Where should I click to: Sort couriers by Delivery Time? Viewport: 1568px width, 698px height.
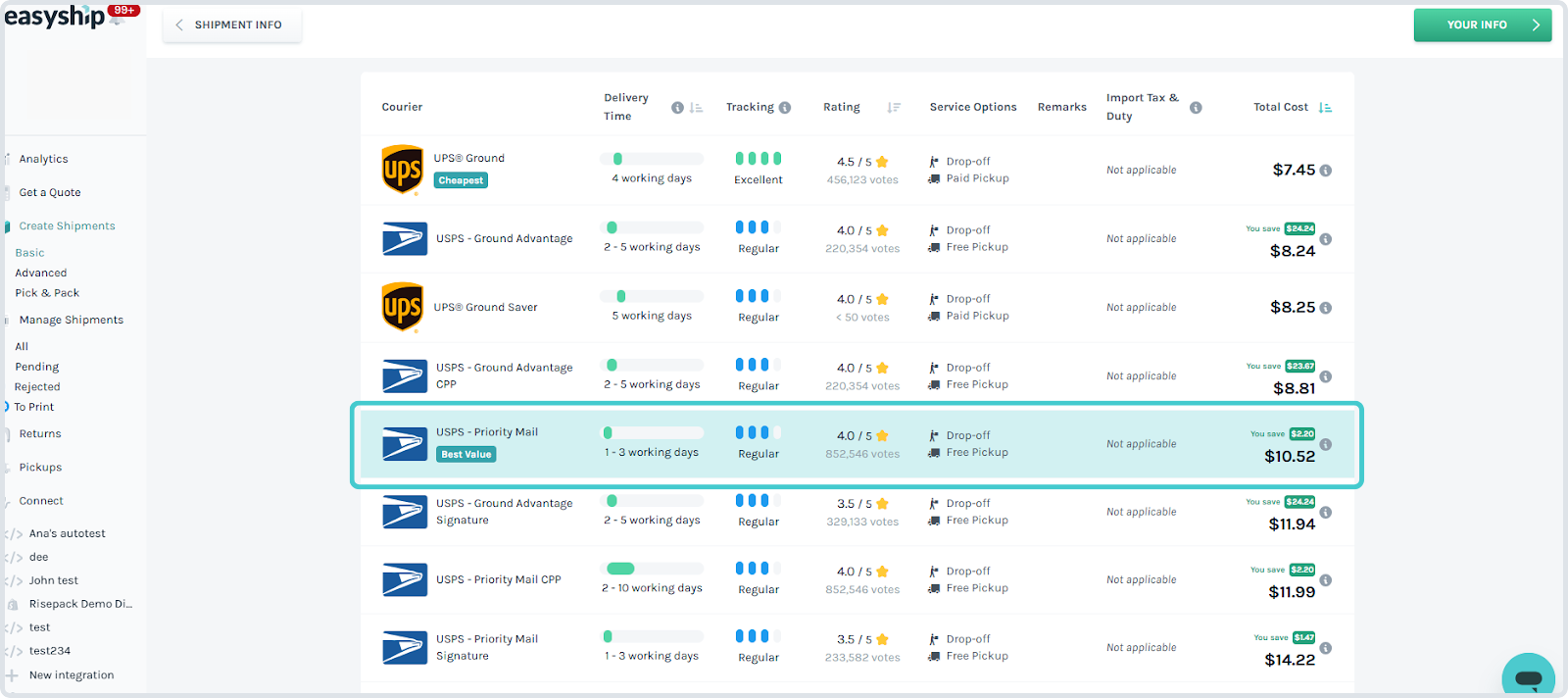pyautogui.click(x=696, y=108)
